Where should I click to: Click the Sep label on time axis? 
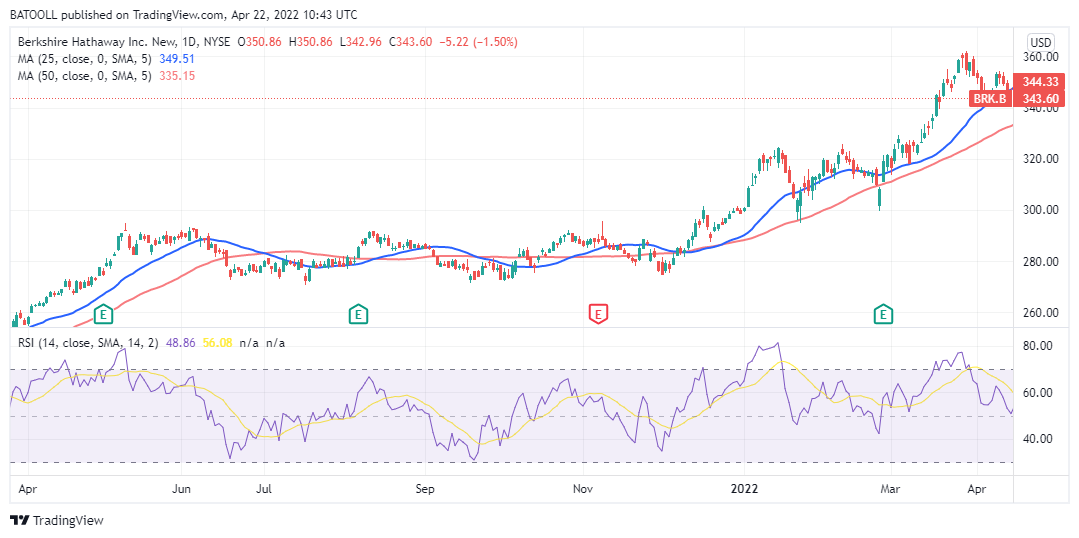click(425, 489)
